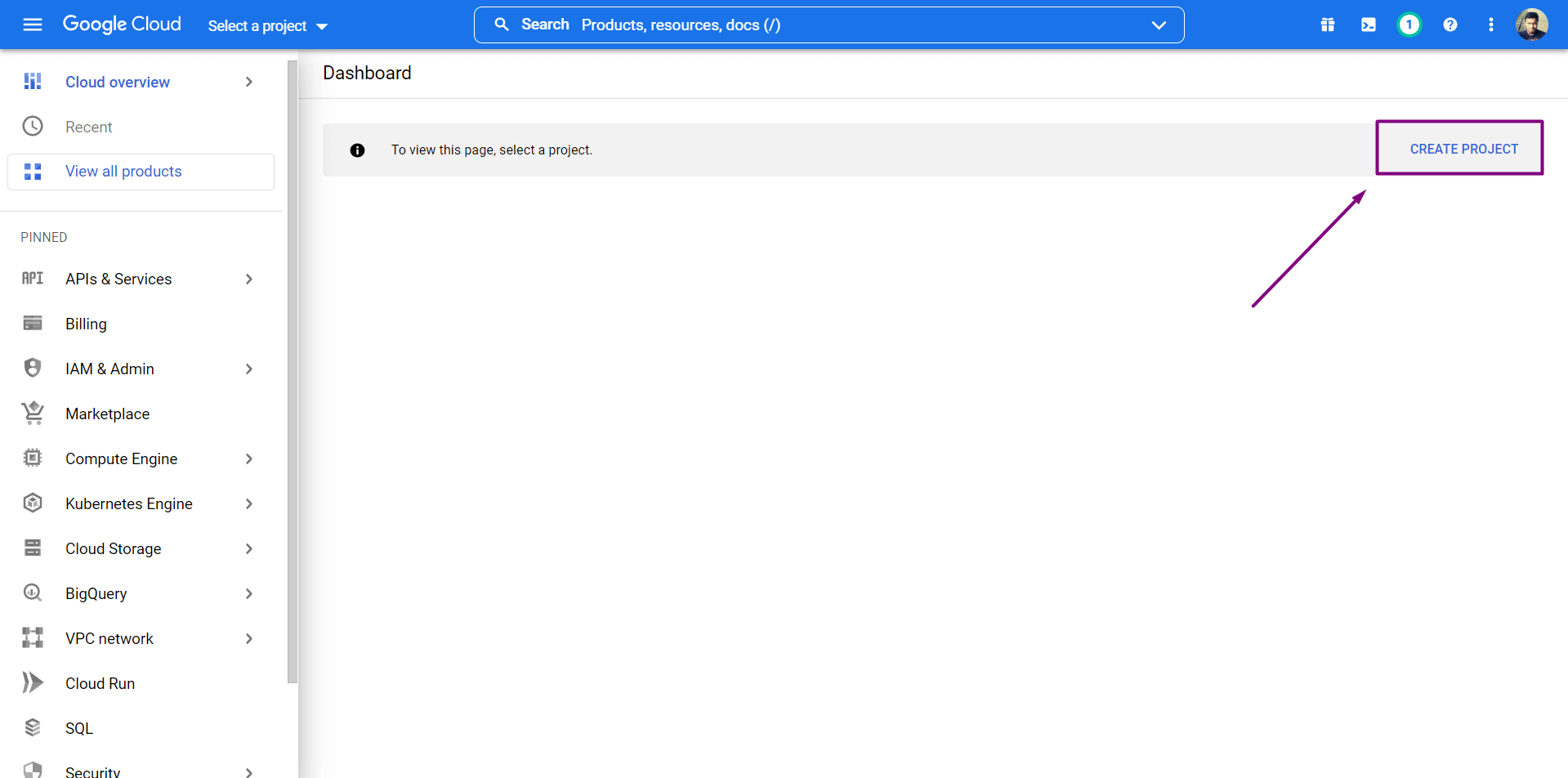Expand the APIs & Services submenu chevron
This screenshot has height=778, width=1568.
pos(249,279)
